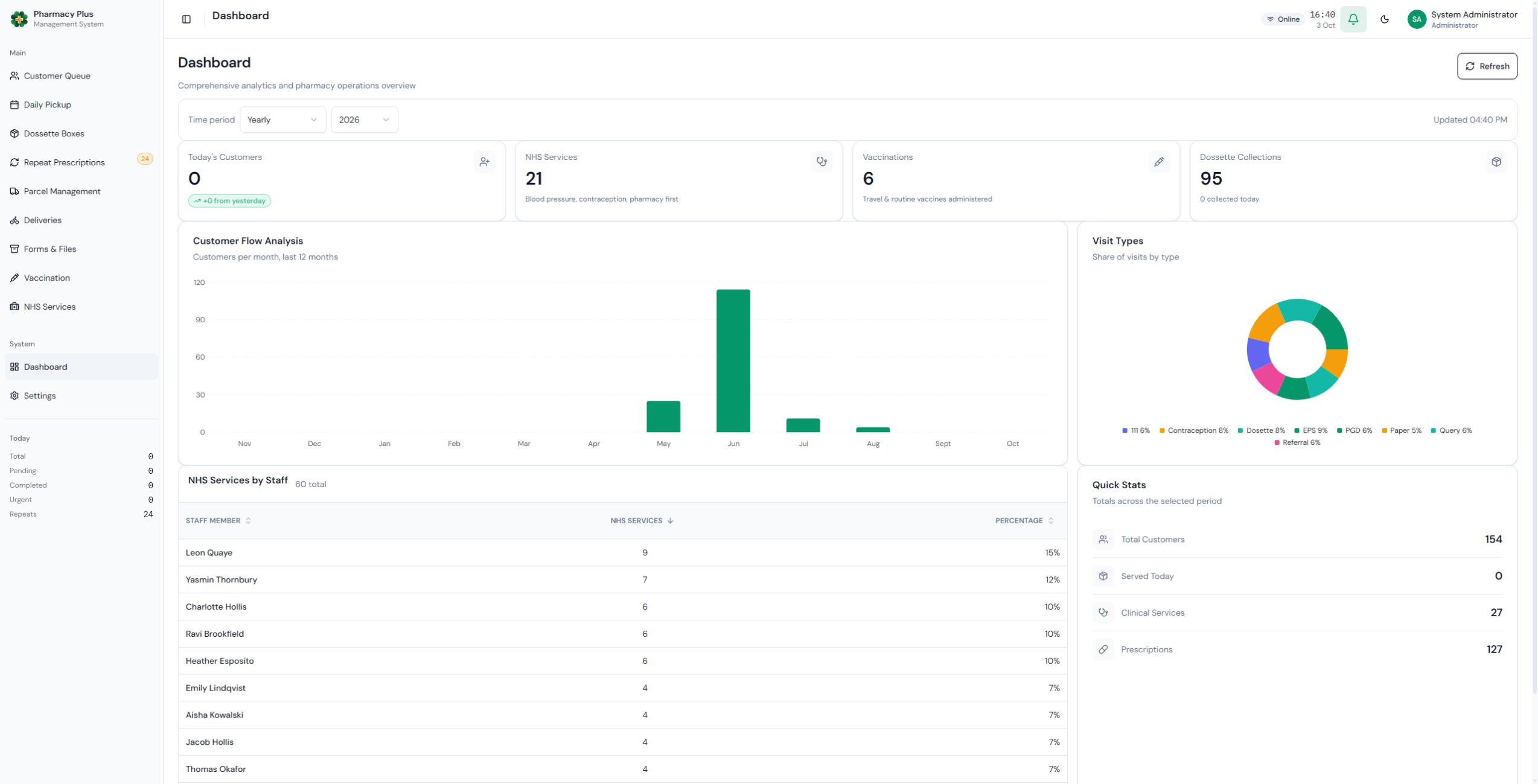
Task: Go to Vaccination in sidebar
Action: click(81, 278)
